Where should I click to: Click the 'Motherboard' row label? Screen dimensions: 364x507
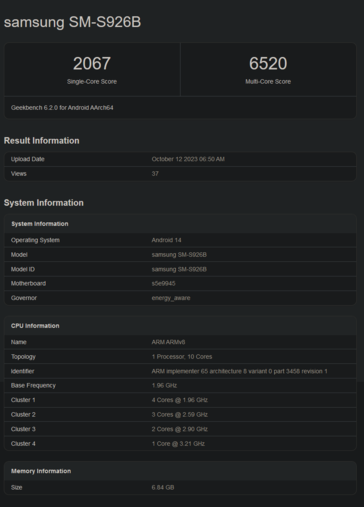pos(28,283)
